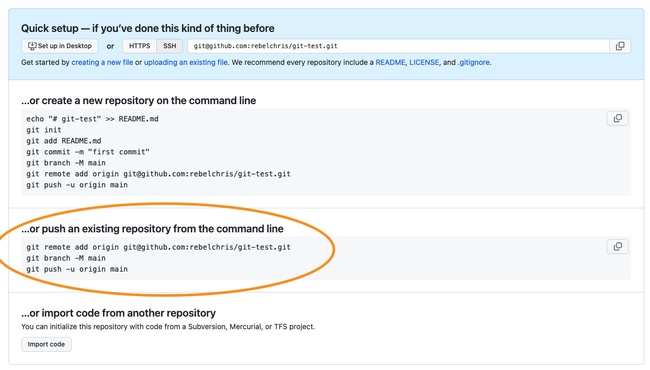Copy the create new repository commands
This screenshot has width=650, height=370.
point(617,118)
